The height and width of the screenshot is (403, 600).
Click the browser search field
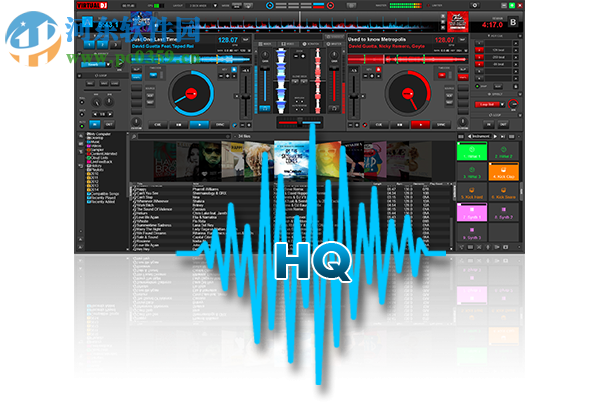(x=184, y=136)
